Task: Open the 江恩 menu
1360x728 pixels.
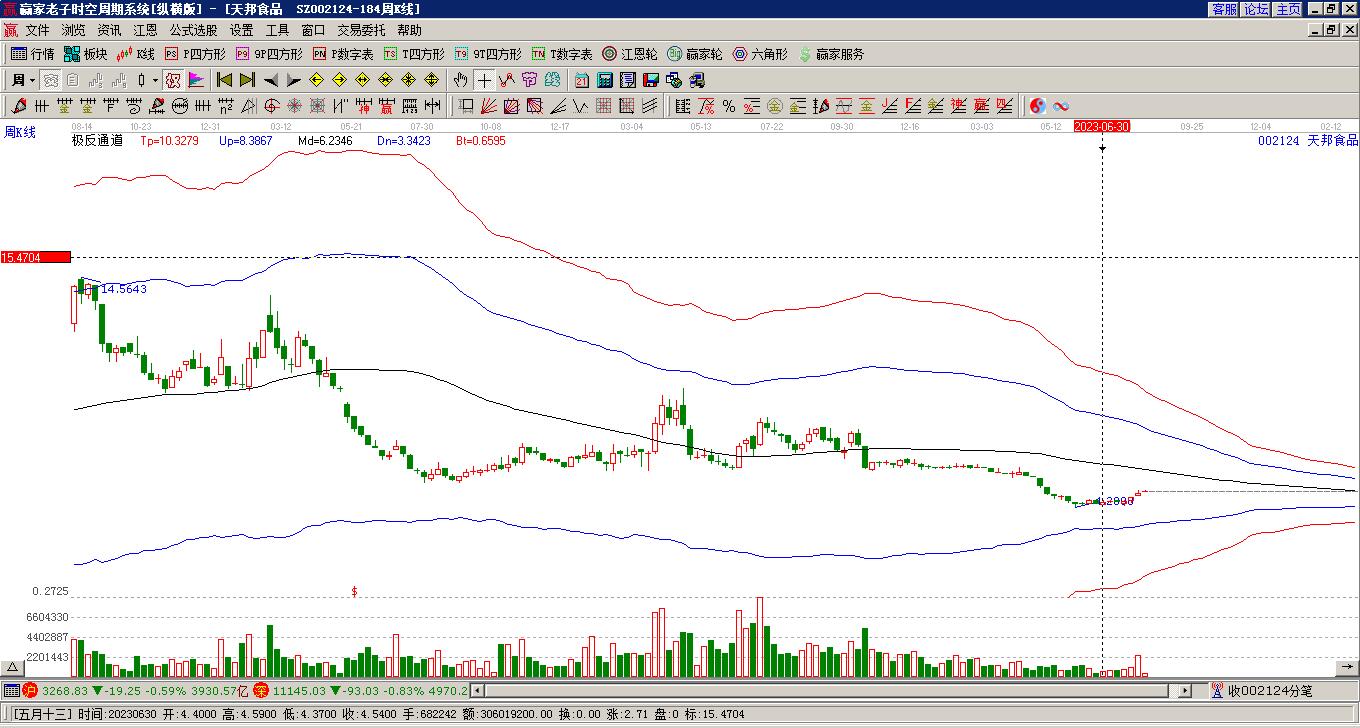Action: 145,31
